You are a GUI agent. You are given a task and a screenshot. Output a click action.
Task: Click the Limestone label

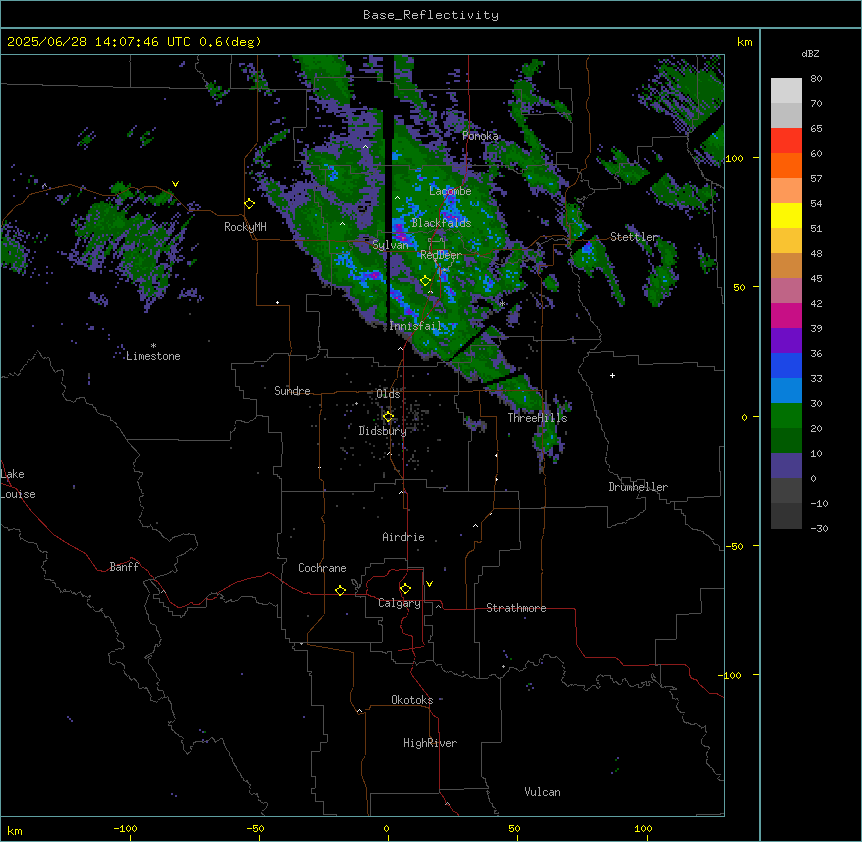coord(153,356)
